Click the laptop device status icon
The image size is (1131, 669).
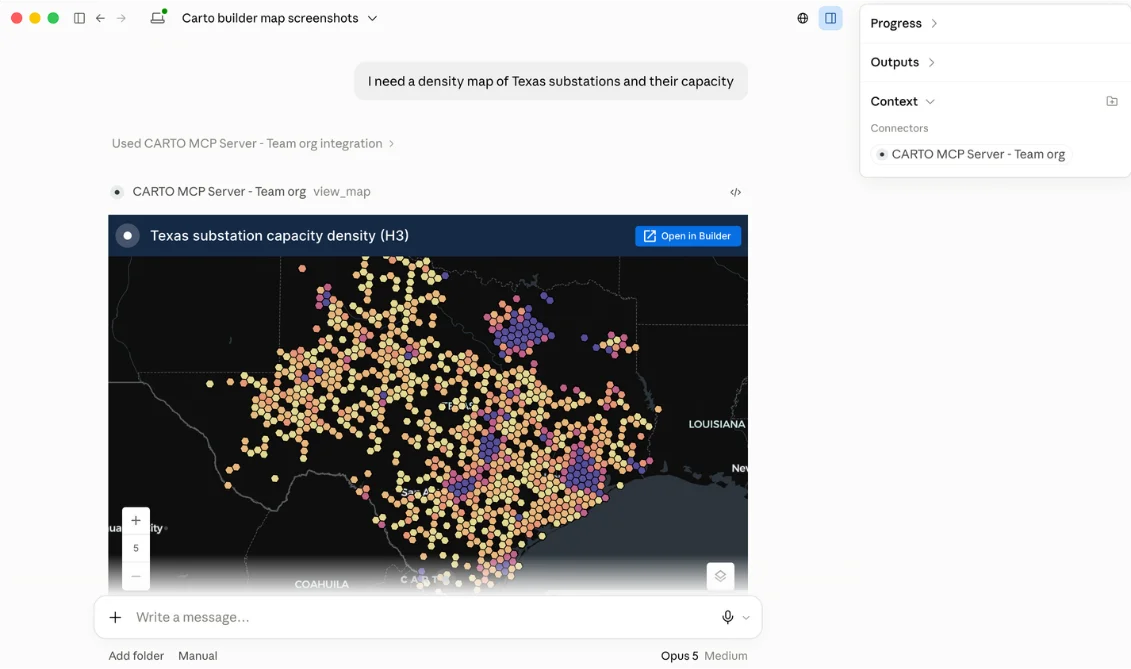point(158,17)
